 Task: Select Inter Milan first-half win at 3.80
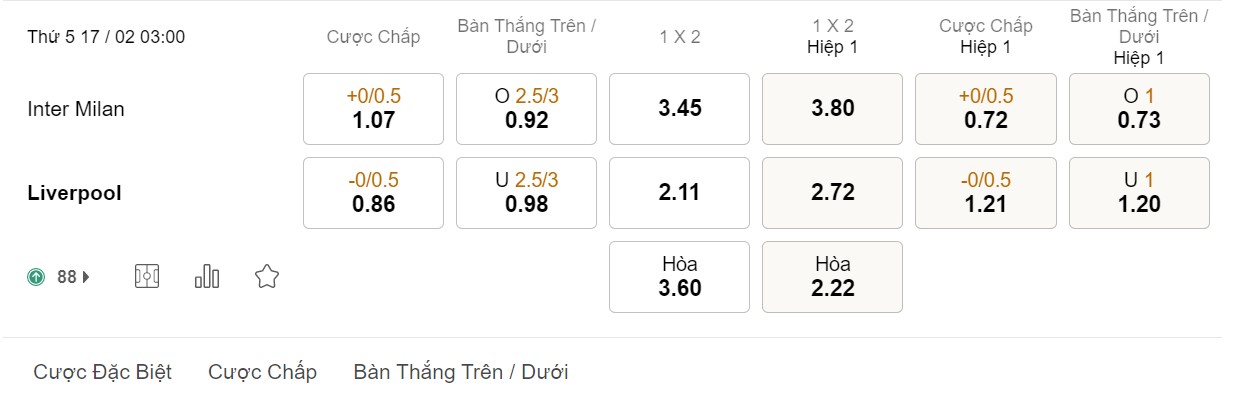[832, 108]
